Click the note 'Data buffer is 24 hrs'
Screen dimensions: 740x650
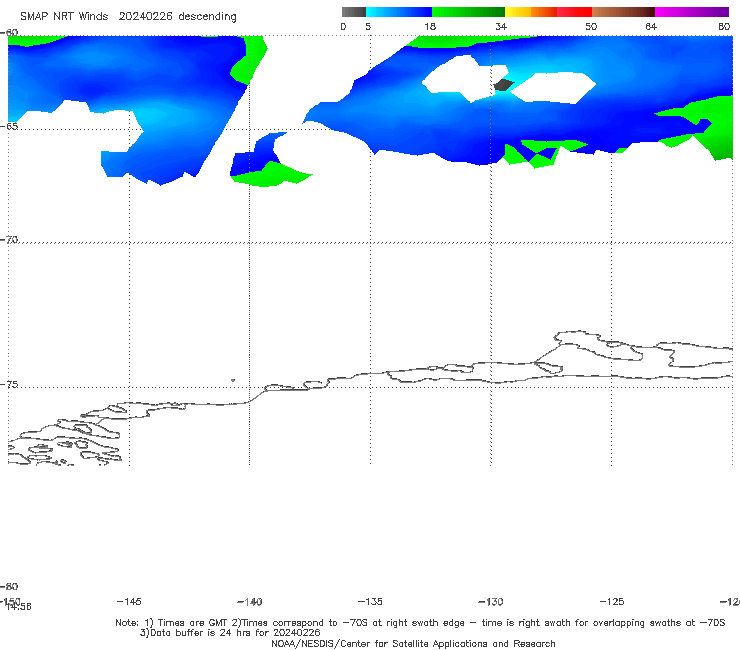(x=200, y=633)
